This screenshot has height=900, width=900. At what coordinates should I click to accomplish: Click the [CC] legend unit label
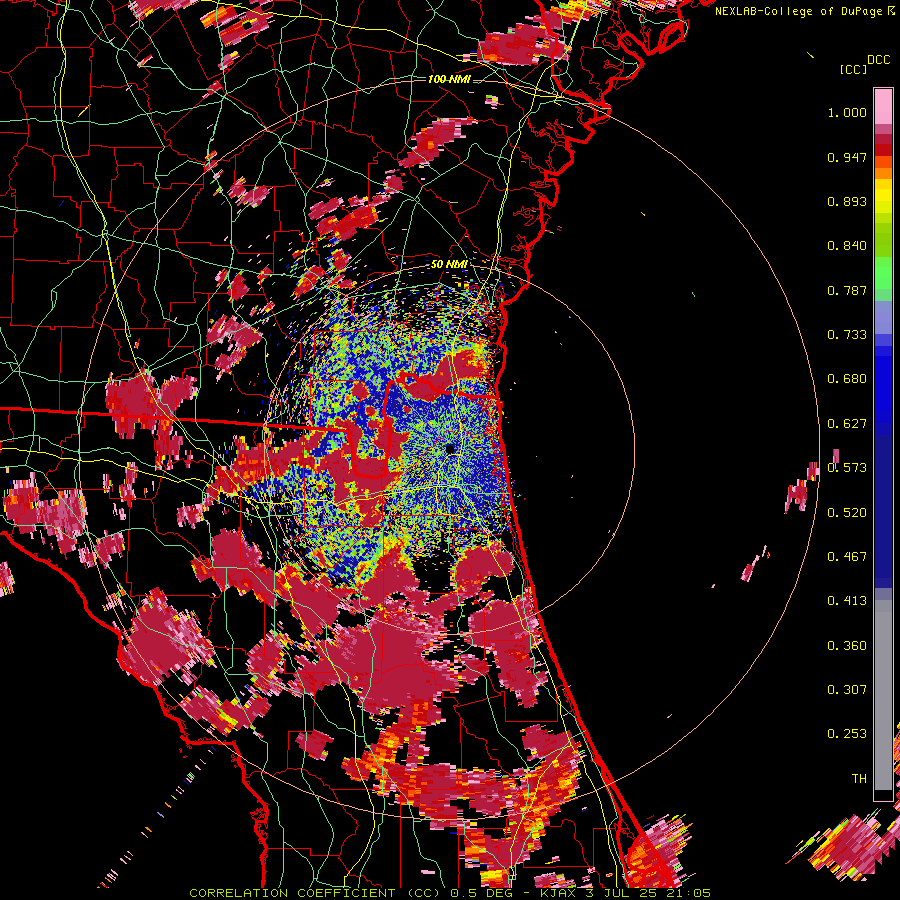pos(853,69)
